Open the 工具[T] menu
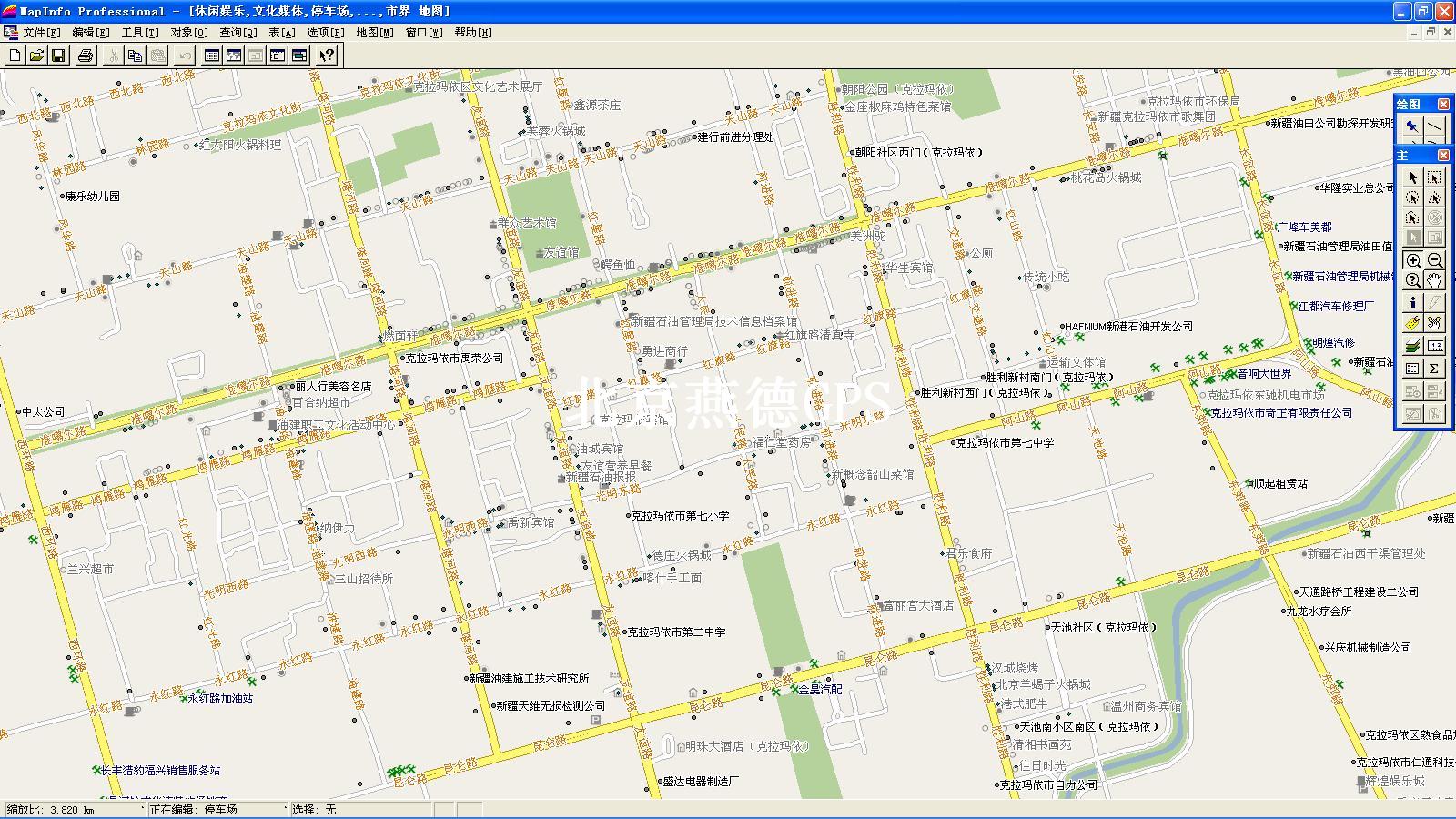 140,33
